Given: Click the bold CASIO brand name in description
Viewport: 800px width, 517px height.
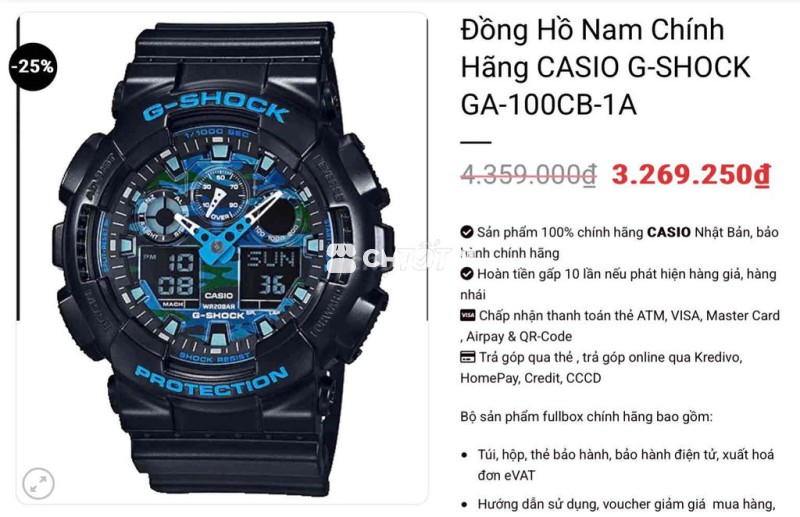Looking at the screenshot, I should 668,232.
